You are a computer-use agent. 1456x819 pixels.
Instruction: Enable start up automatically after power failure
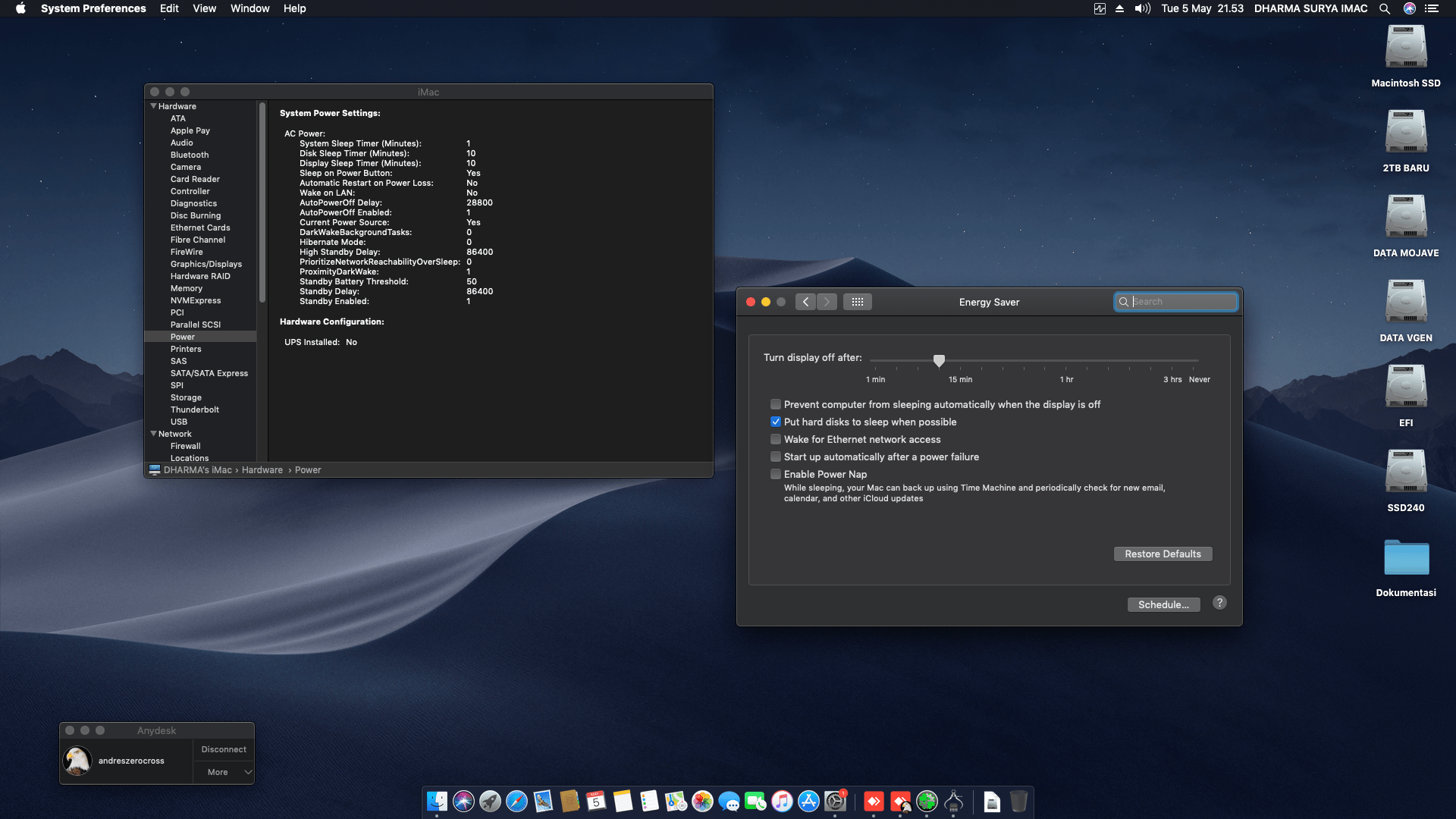[x=776, y=457]
